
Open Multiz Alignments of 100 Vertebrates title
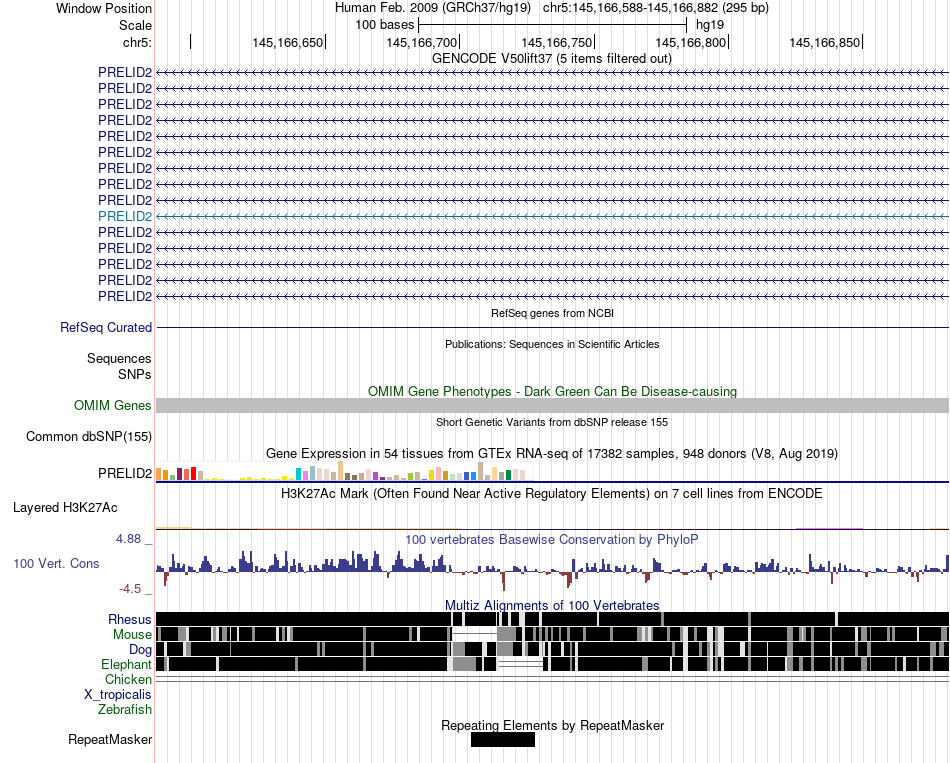tap(552, 605)
